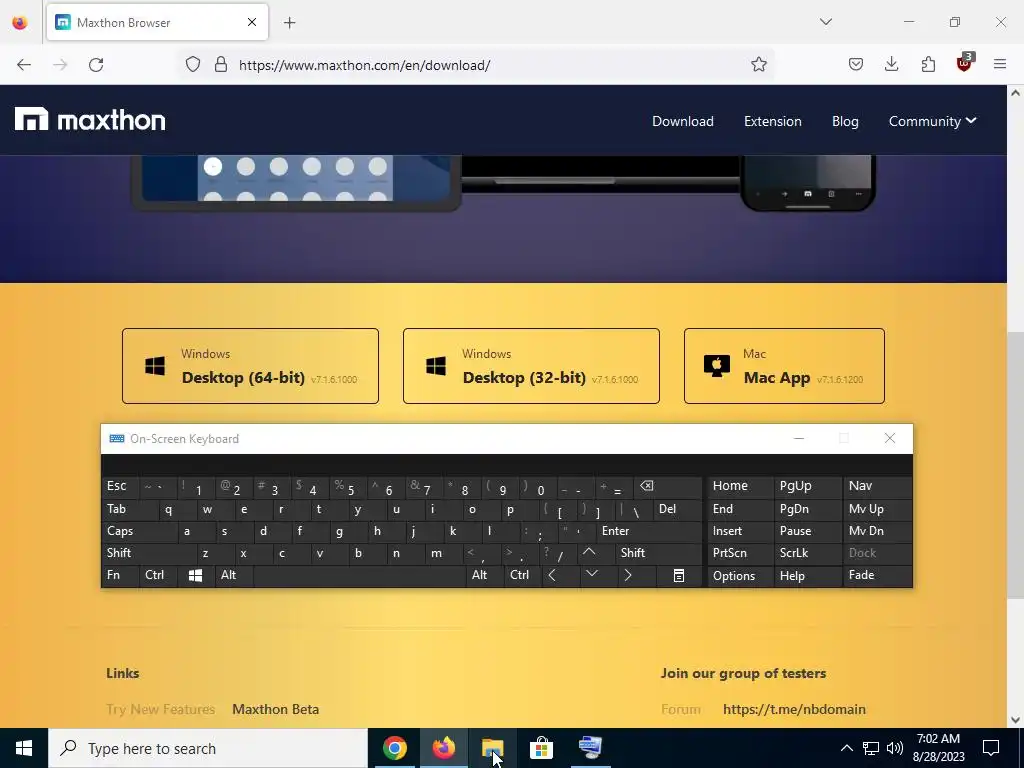1024x768 pixels.
Task: Click the context menu key on keyboard
Action: [x=679, y=575]
